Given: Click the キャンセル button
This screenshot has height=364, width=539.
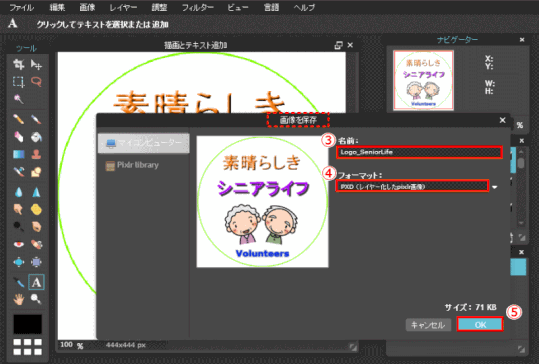Looking at the screenshot, I should pyautogui.click(x=428, y=325).
